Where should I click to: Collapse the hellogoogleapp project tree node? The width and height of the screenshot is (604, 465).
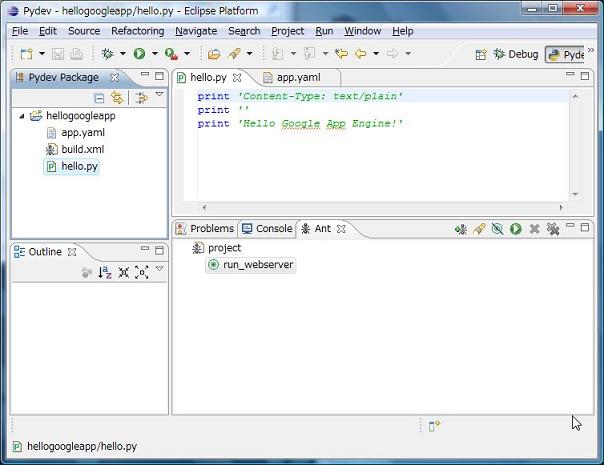click(23, 116)
